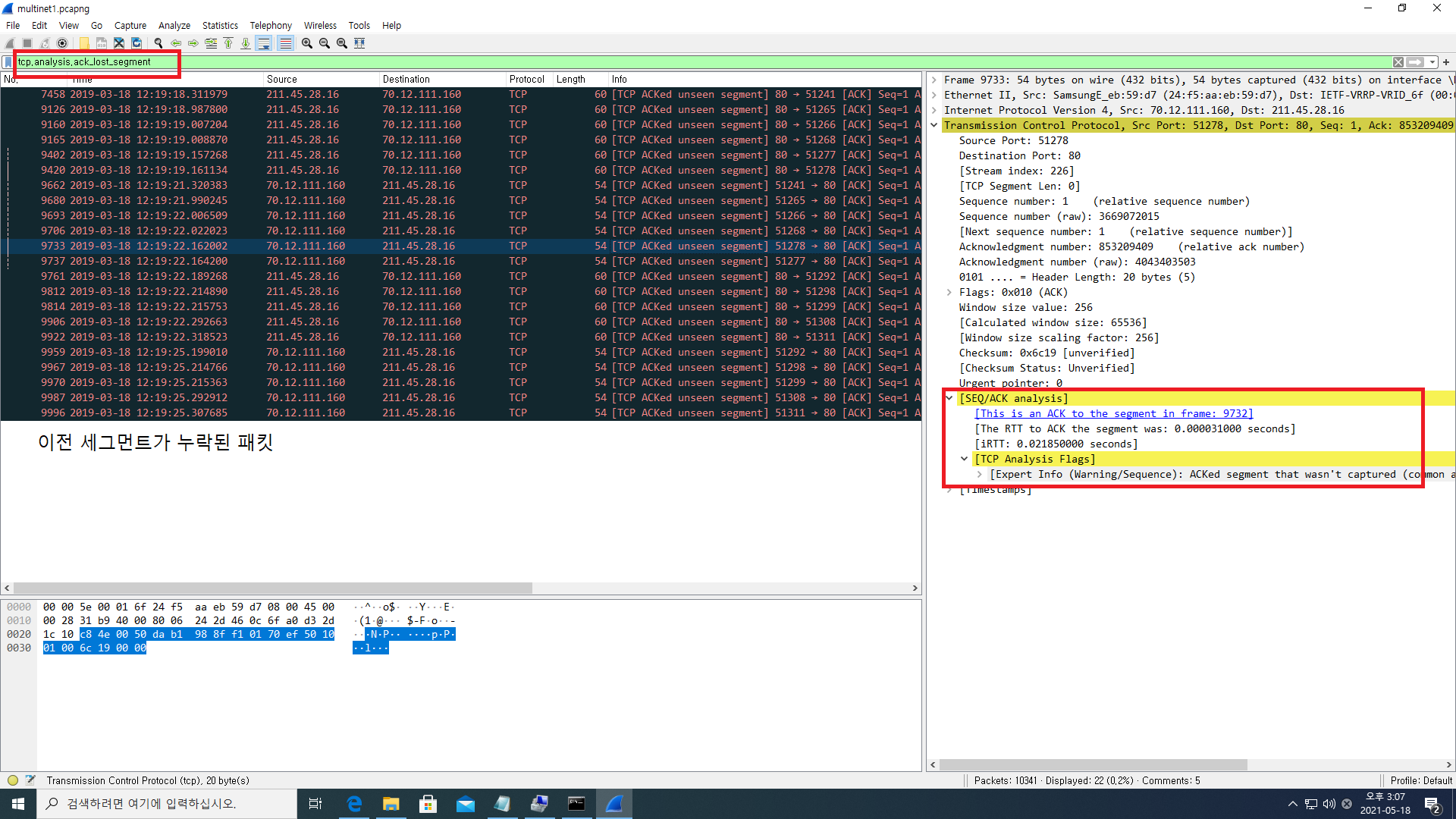Click Zoom in on packet text icon
The image size is (1456, 819).
point(307,43)
